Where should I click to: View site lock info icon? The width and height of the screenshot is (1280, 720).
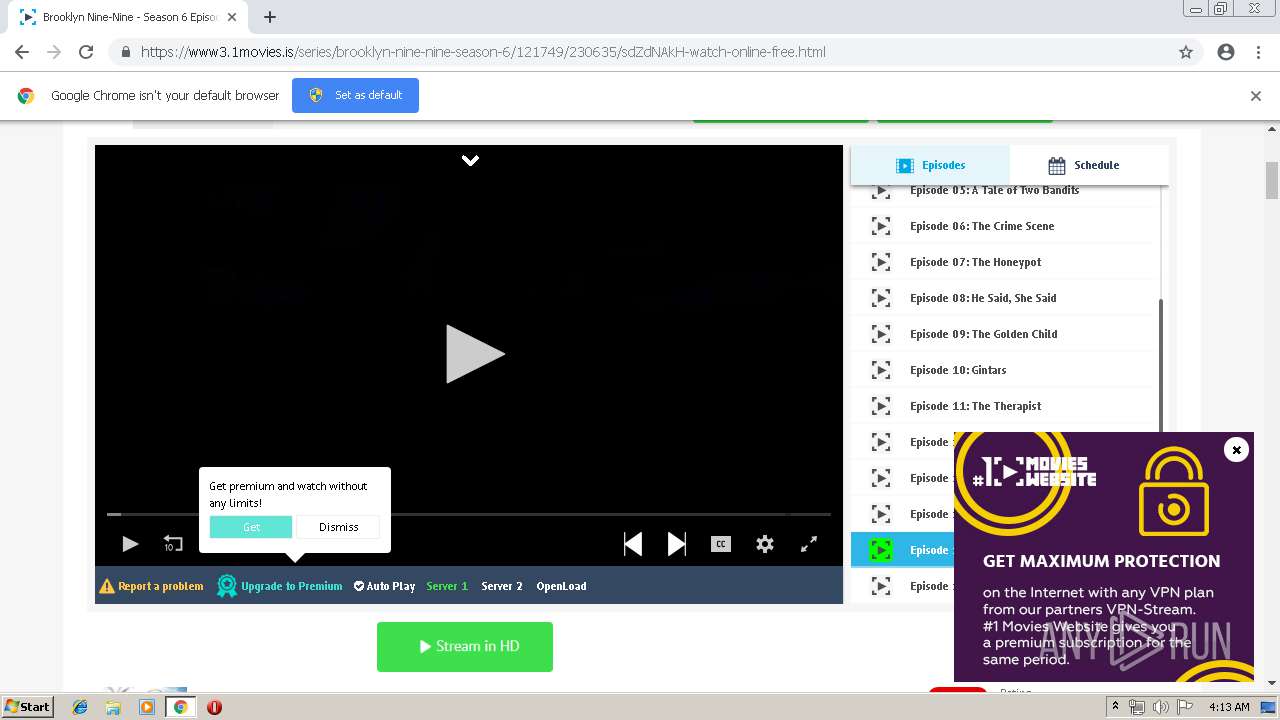point(126,52)
